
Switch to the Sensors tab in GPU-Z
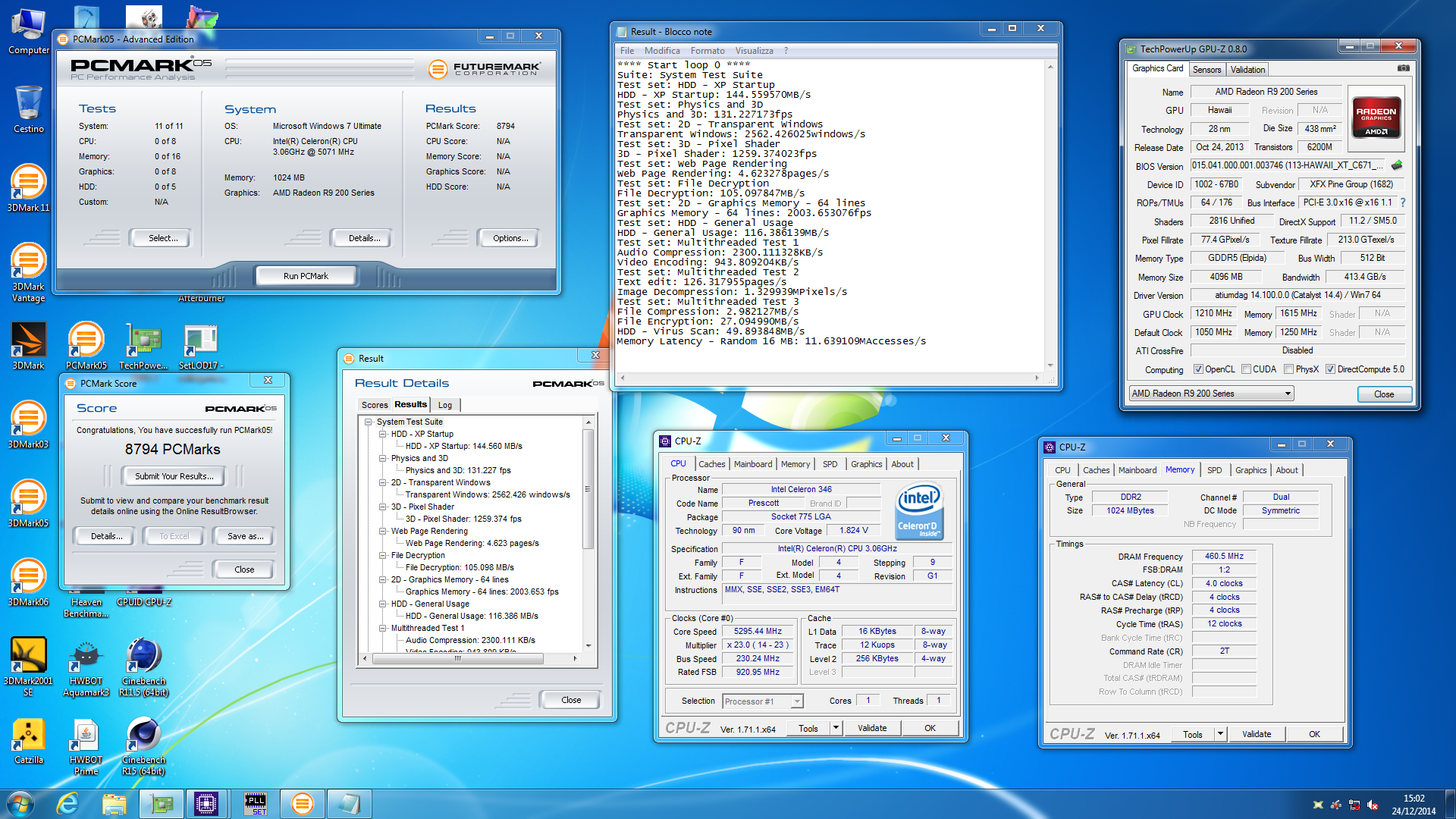click(x=1207, y=70)
